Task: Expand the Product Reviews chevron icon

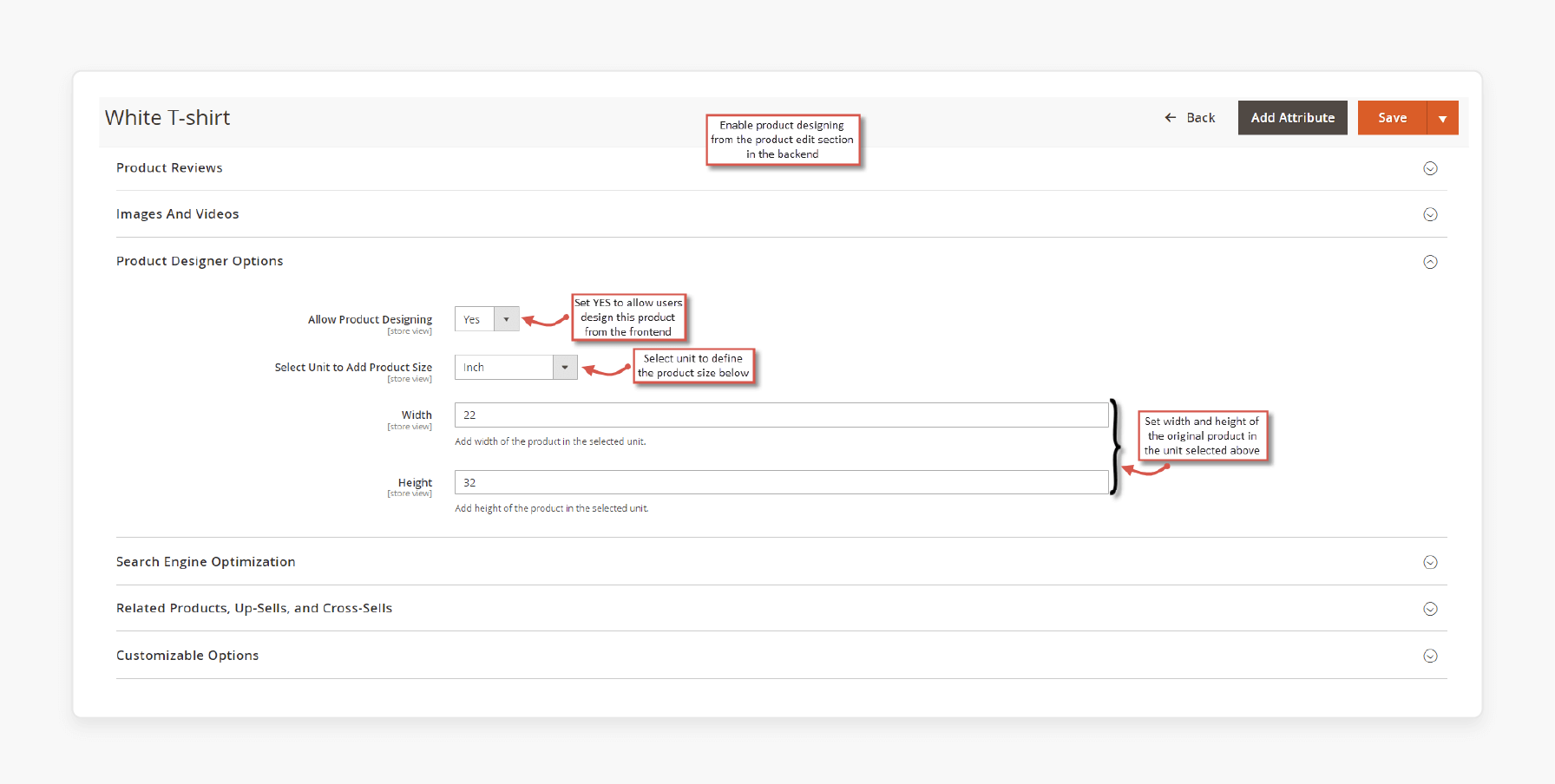Action: click(x=1430, y=168)
